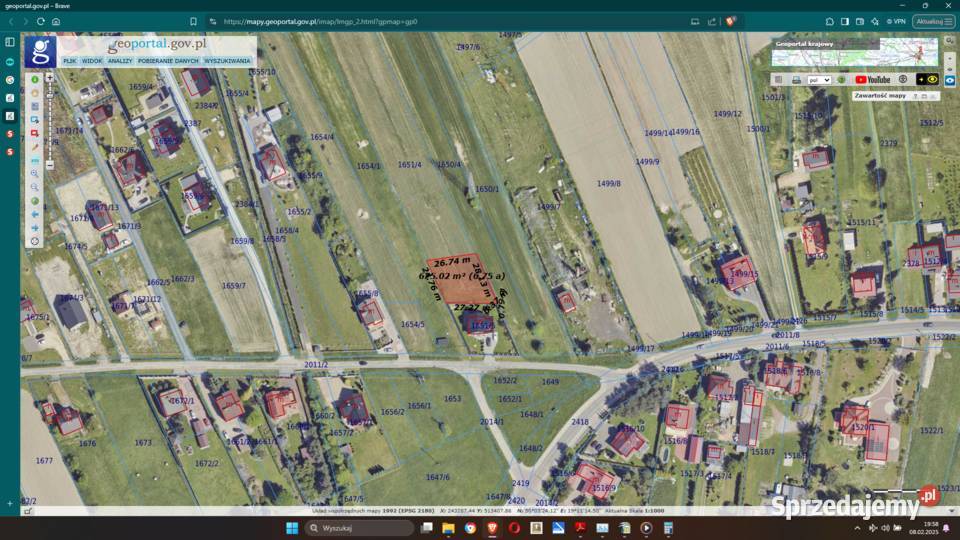Click the VPN button

896,21
